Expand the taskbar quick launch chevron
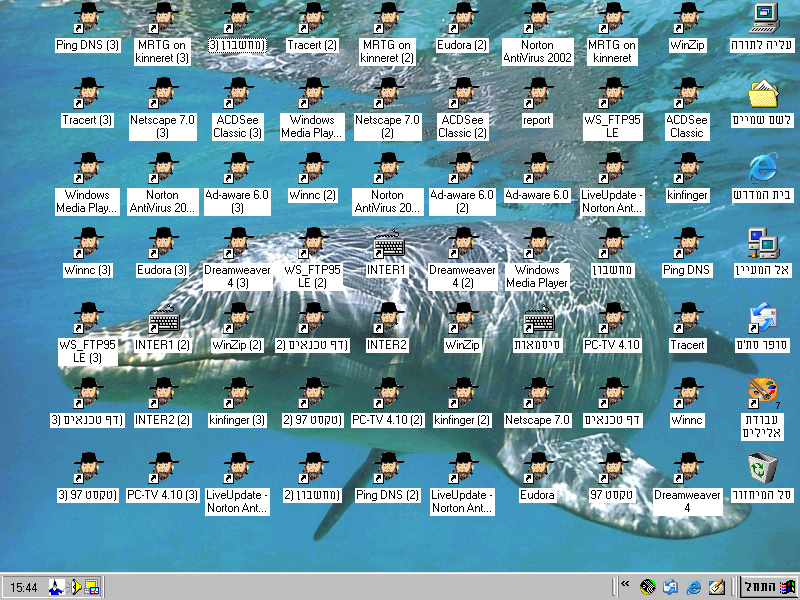This screenshot has height=600, width=800. click(x=625, y=584)
